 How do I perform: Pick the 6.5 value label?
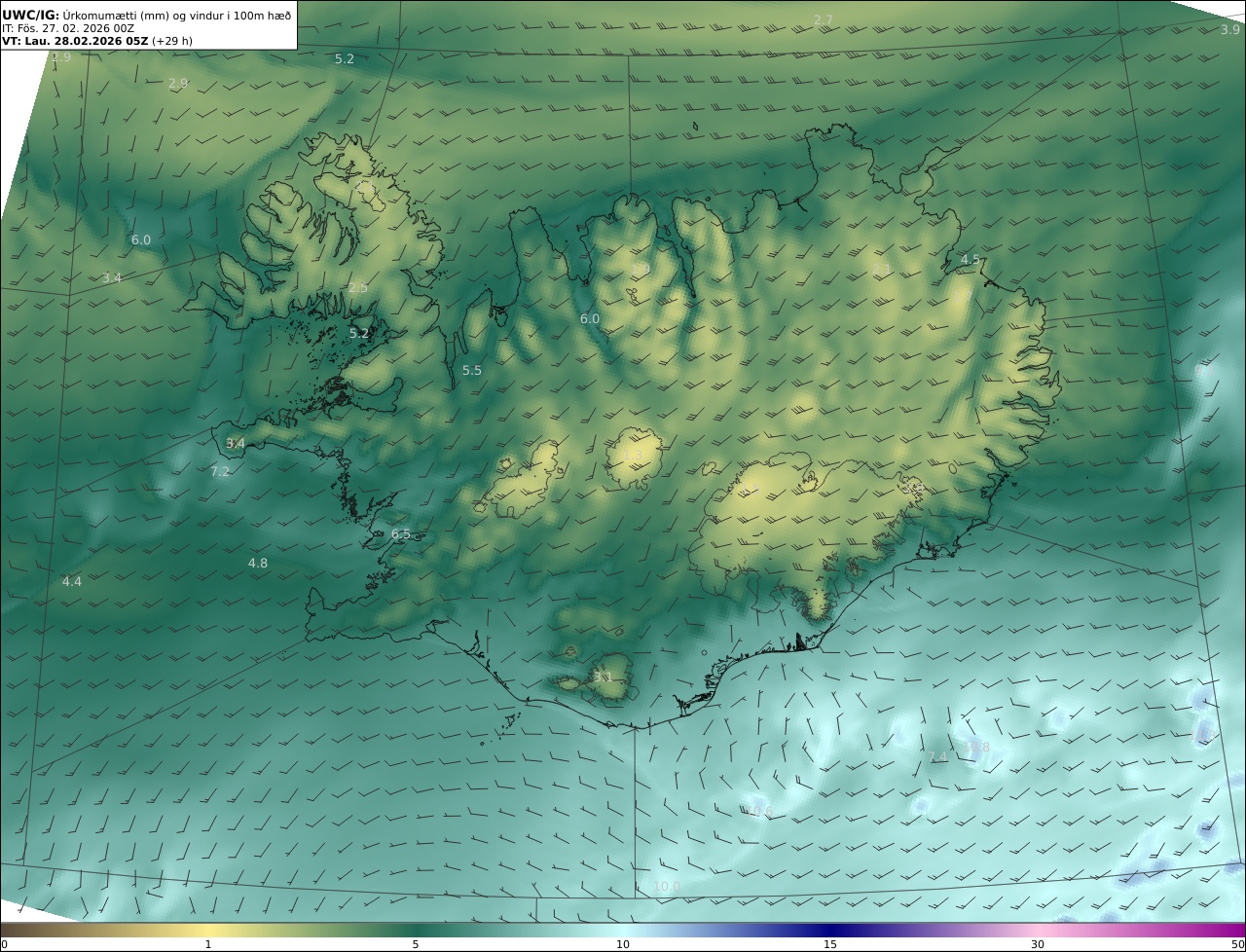[401, 534]
